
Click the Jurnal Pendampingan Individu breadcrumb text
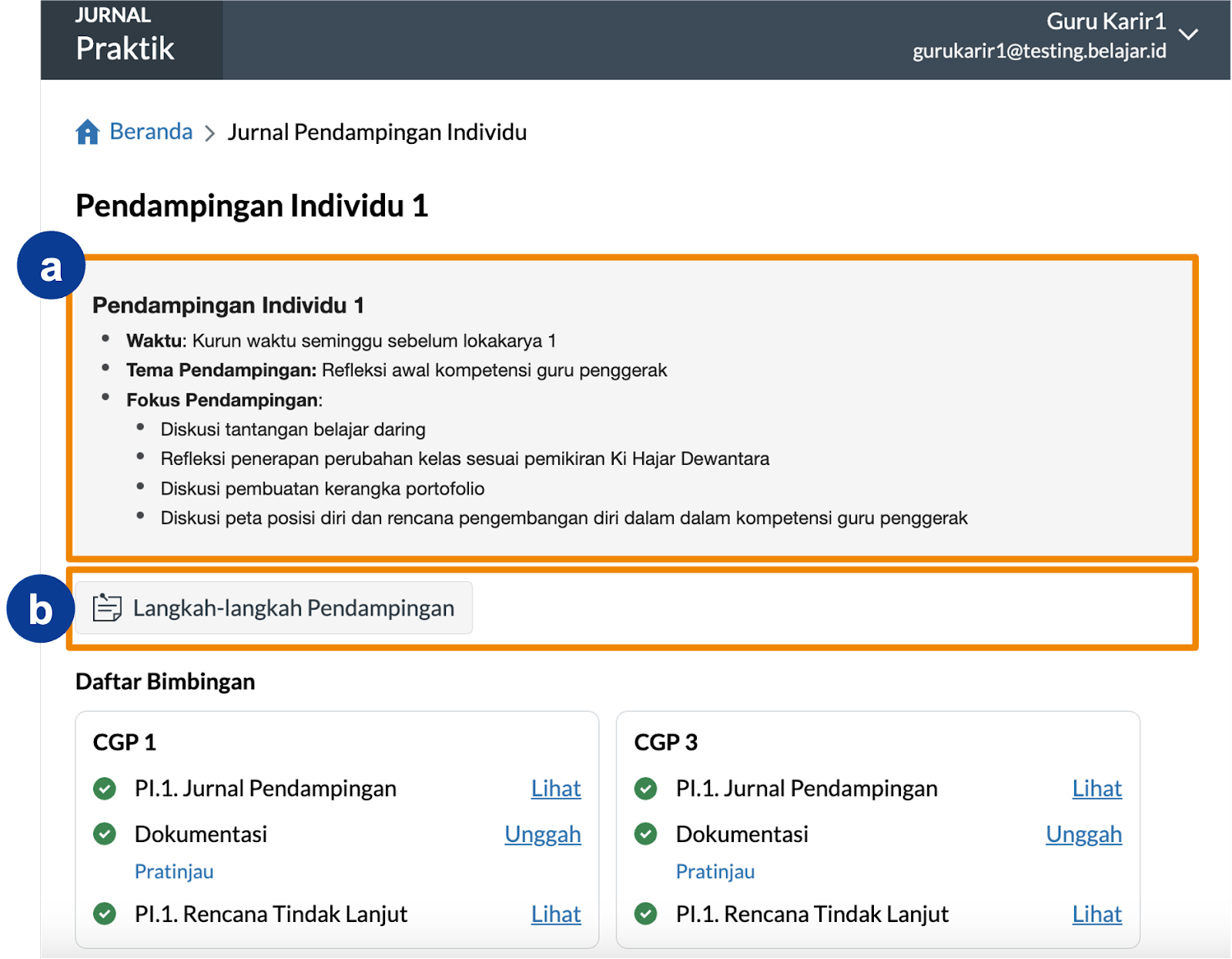[x=377, y=132]
